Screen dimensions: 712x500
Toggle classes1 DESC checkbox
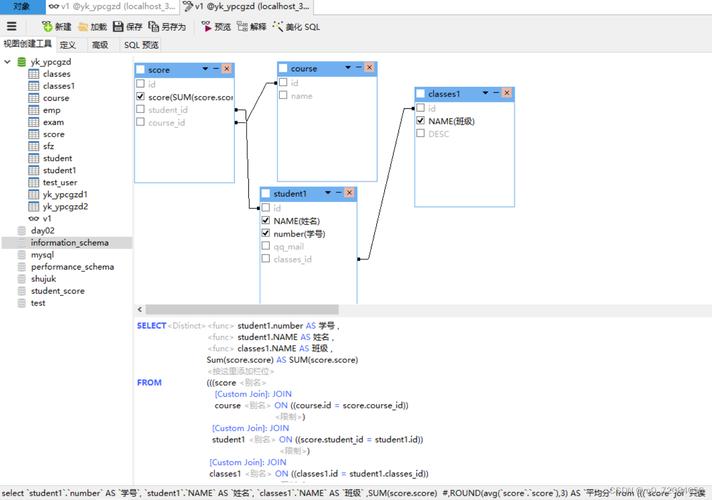(420, 133)
